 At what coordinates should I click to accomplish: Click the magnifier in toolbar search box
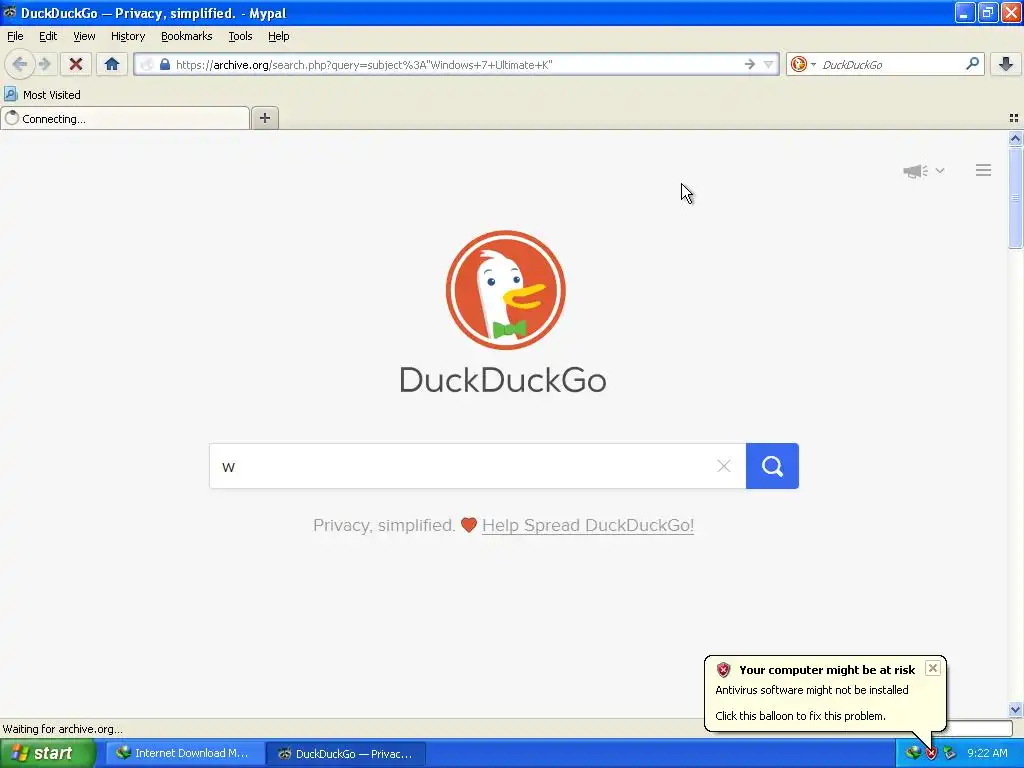972,64
